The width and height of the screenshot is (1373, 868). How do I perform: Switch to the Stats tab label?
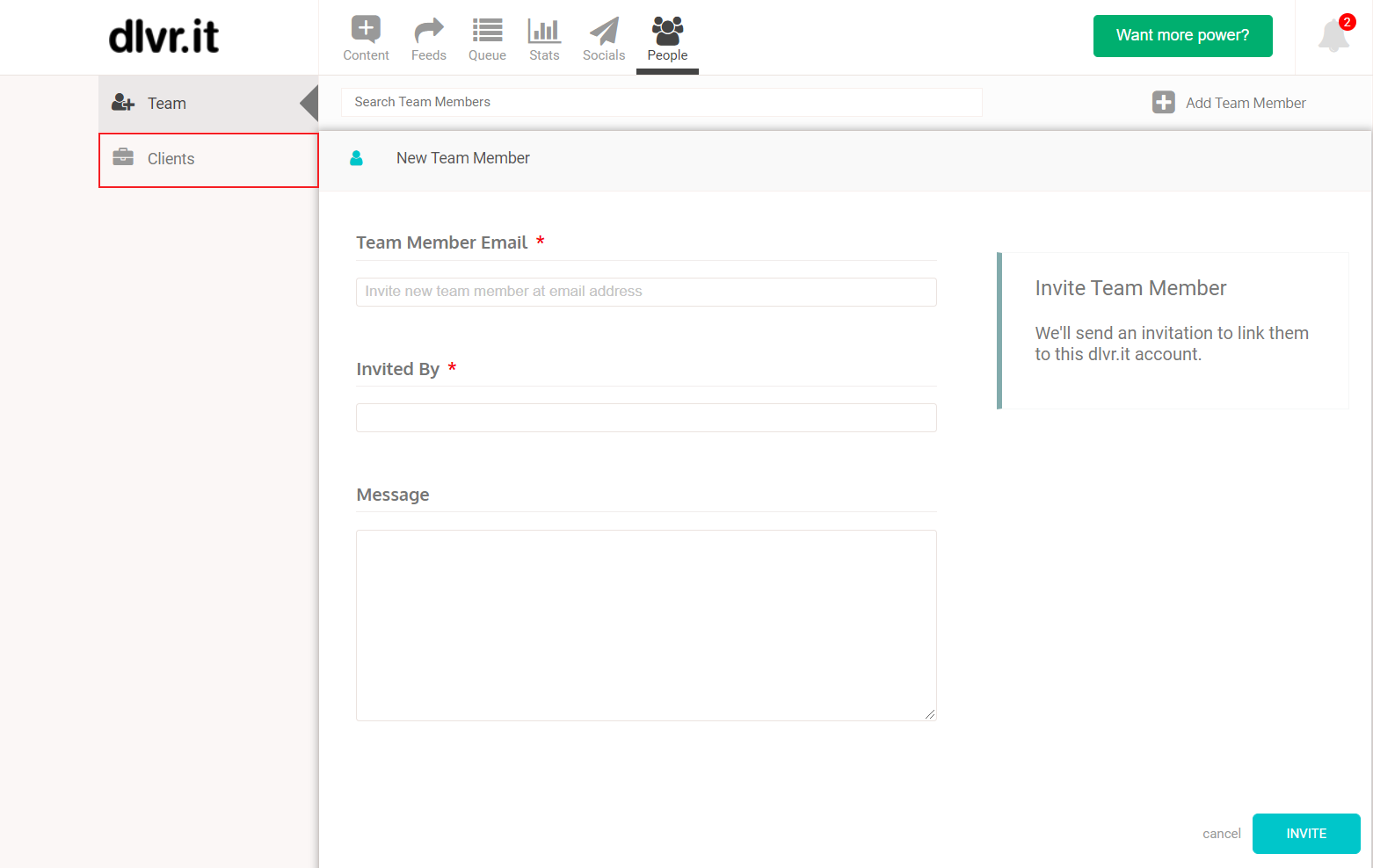pyautogui.click(x=544, y=55)
